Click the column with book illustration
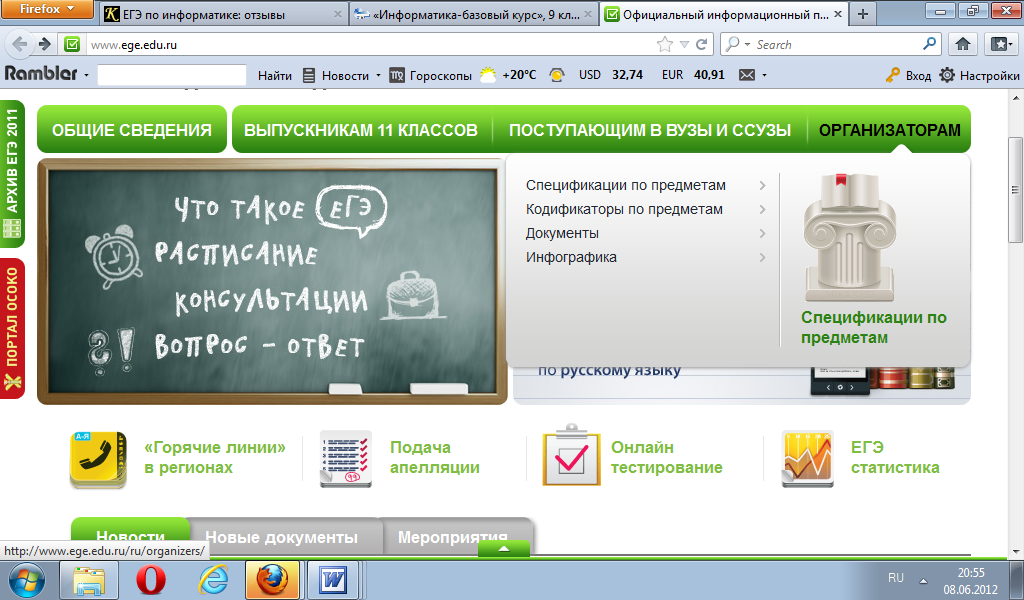This screenshot has height=600, width=1024. [x=849, y=237]
